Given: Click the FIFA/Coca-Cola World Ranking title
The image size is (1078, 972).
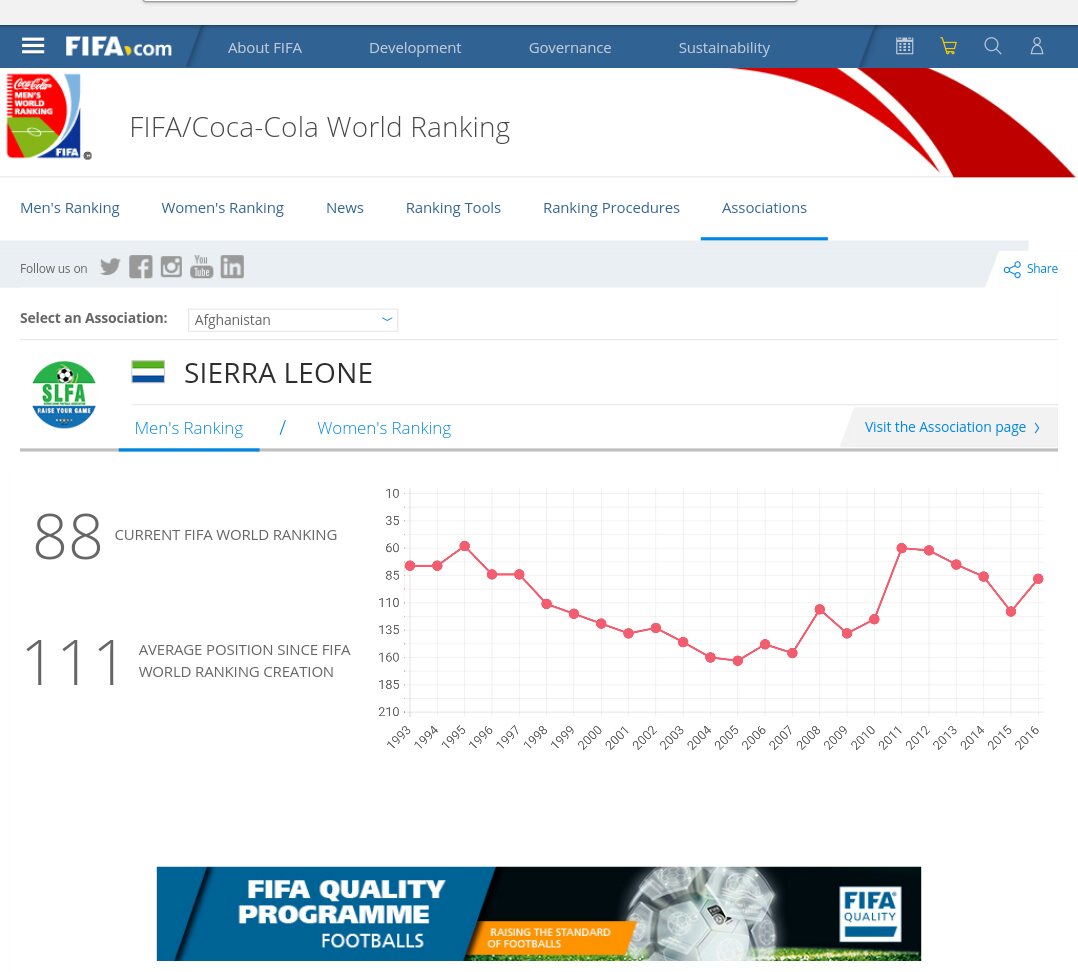Looking at the screenshot, I should pyautogui.click(x=320, y=127).
